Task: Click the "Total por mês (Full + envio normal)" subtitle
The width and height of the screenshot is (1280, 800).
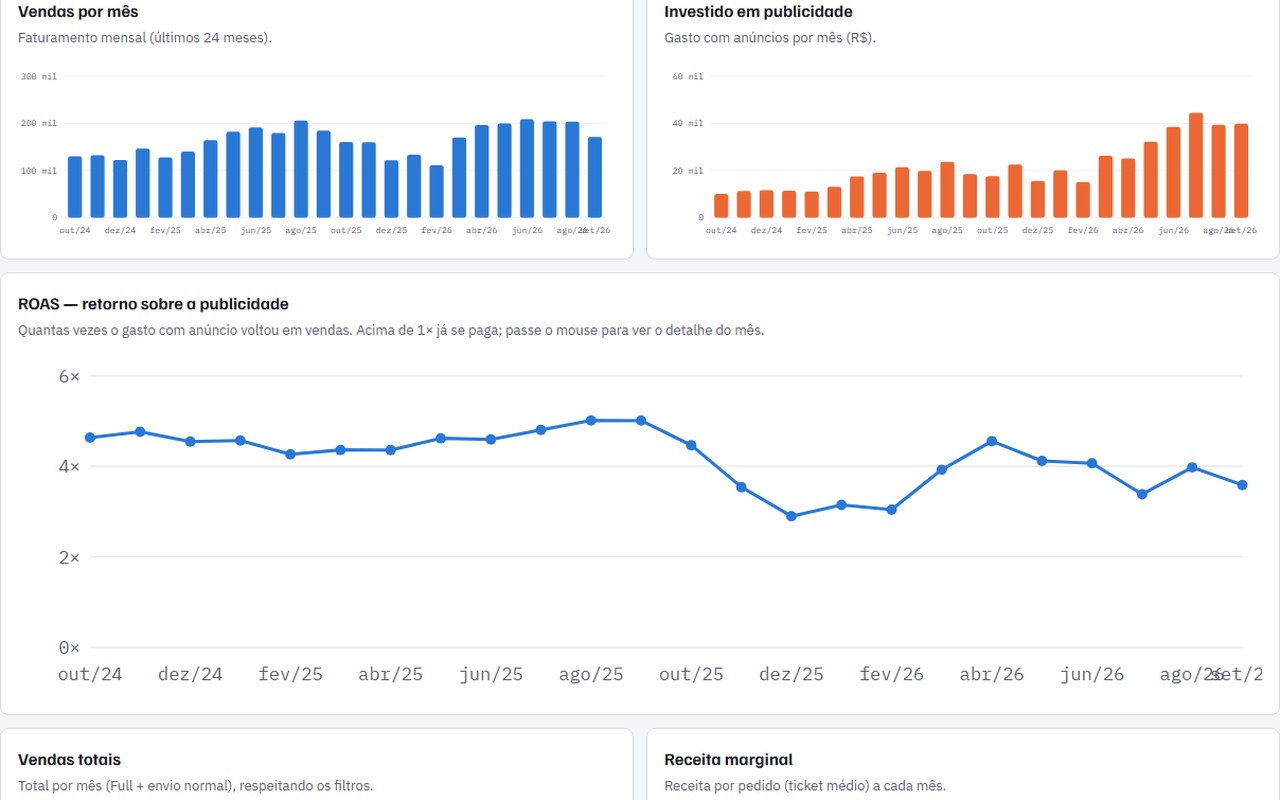Action: [196, 786]
